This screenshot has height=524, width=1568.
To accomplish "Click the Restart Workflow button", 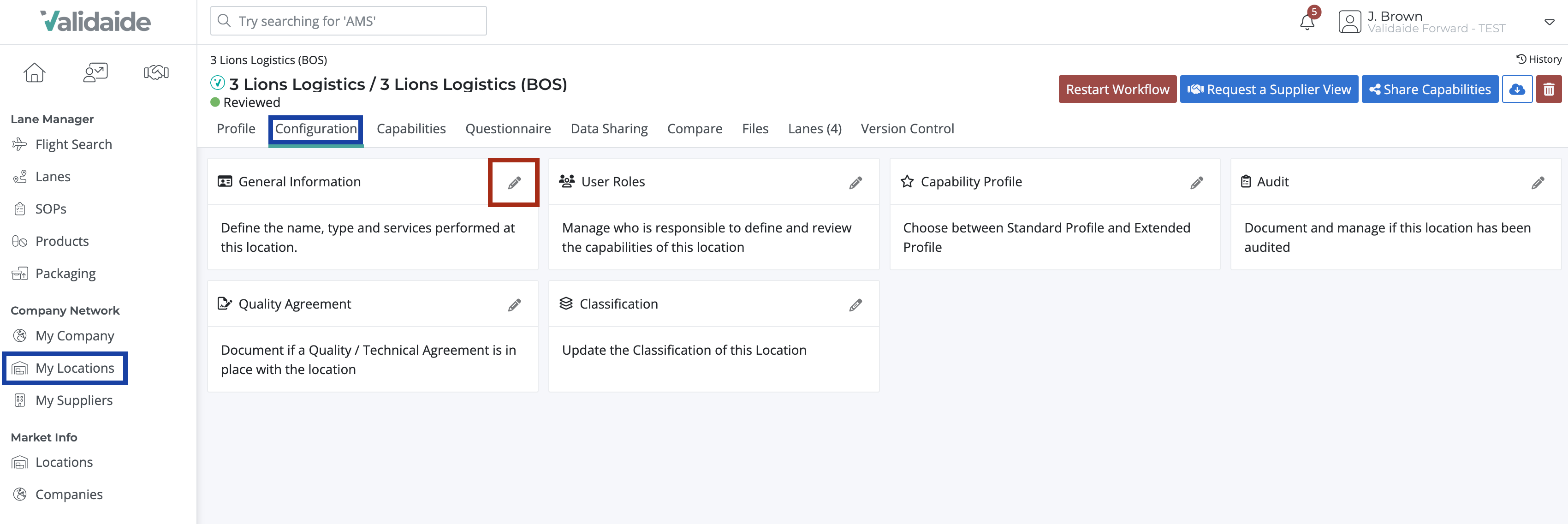I will [x=1117, y=89].
